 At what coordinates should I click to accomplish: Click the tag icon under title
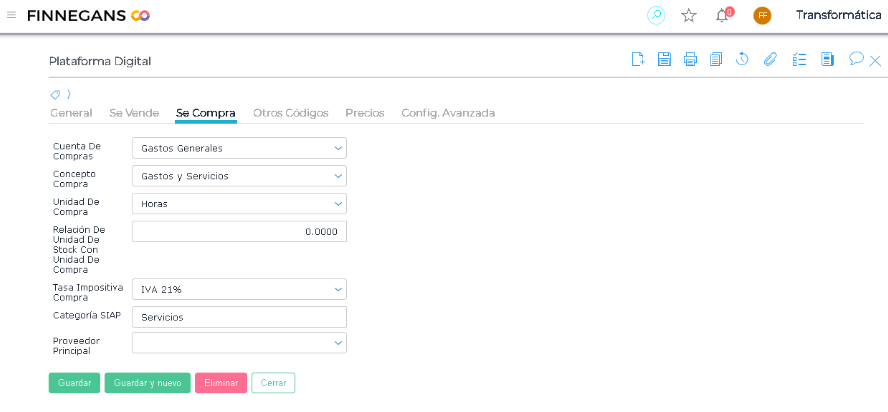56,94
